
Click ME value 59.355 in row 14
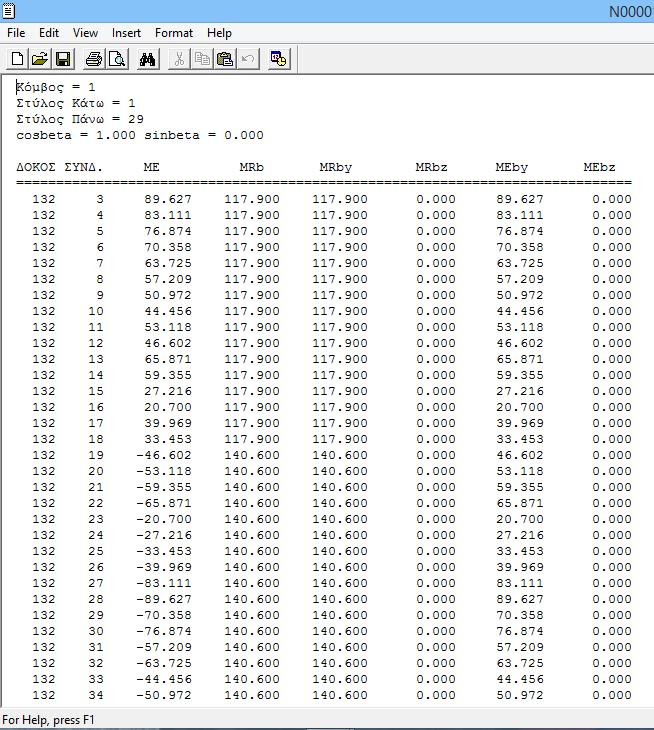168,375
